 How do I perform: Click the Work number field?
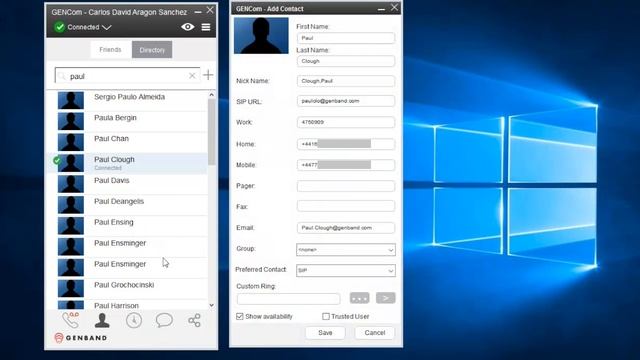346,122
